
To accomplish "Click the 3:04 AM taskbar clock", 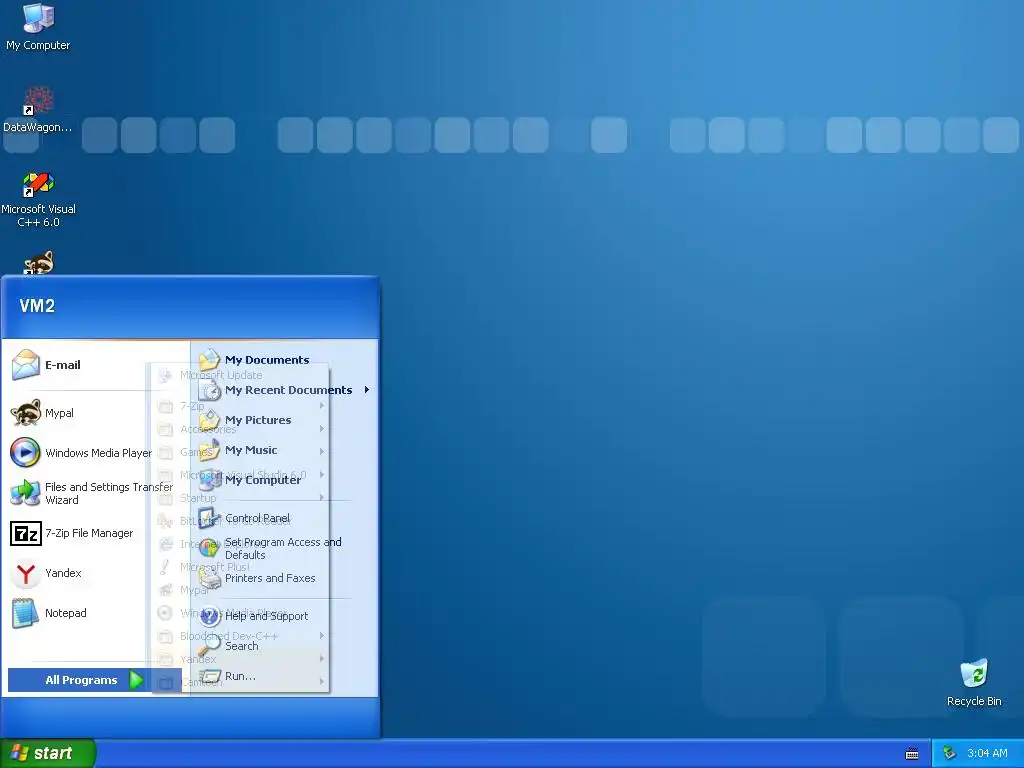I will point(987,753).
